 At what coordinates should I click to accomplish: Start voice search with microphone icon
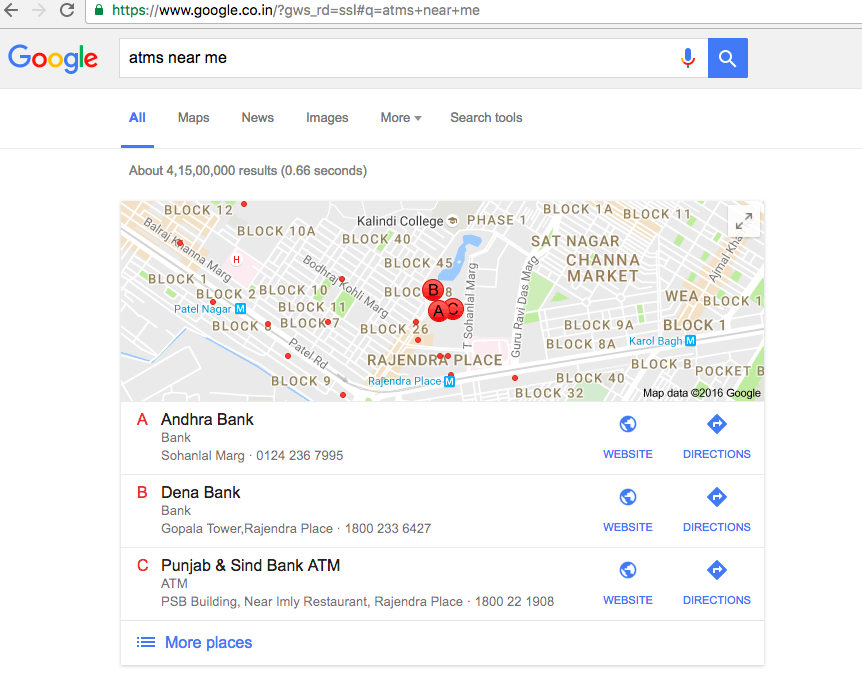click(x=688, y=58)
